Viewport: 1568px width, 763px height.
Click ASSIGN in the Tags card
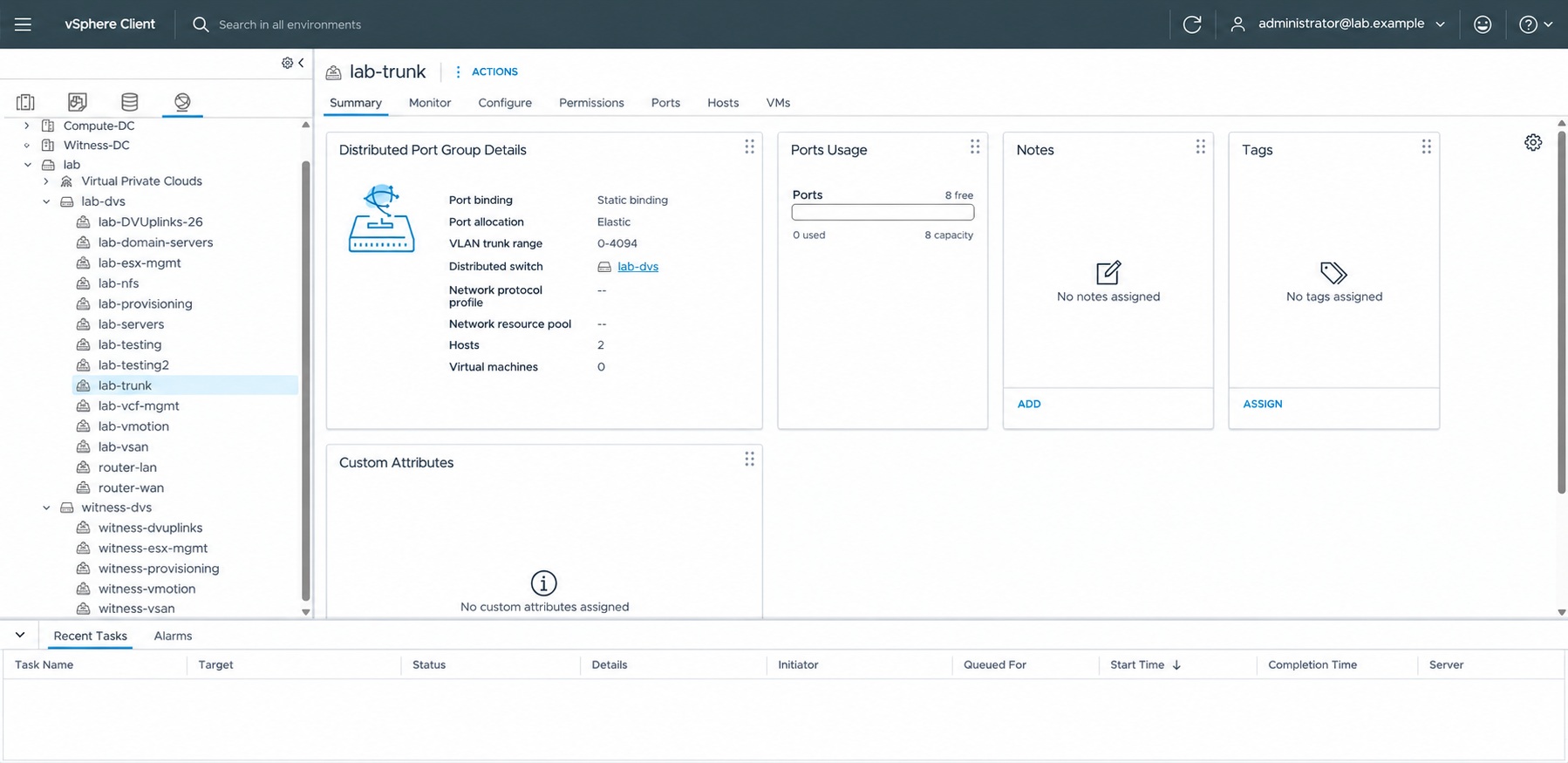click(1263, 404)
